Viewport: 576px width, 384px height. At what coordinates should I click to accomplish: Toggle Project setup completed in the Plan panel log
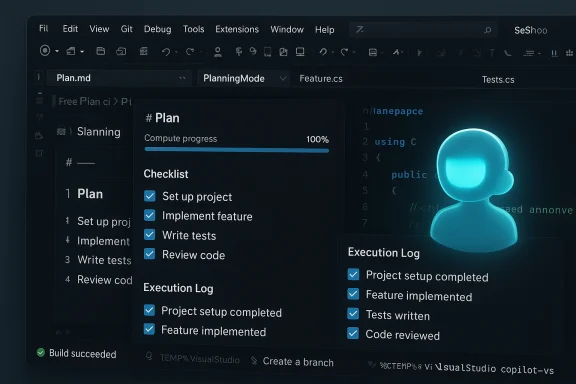coord(149,310)
